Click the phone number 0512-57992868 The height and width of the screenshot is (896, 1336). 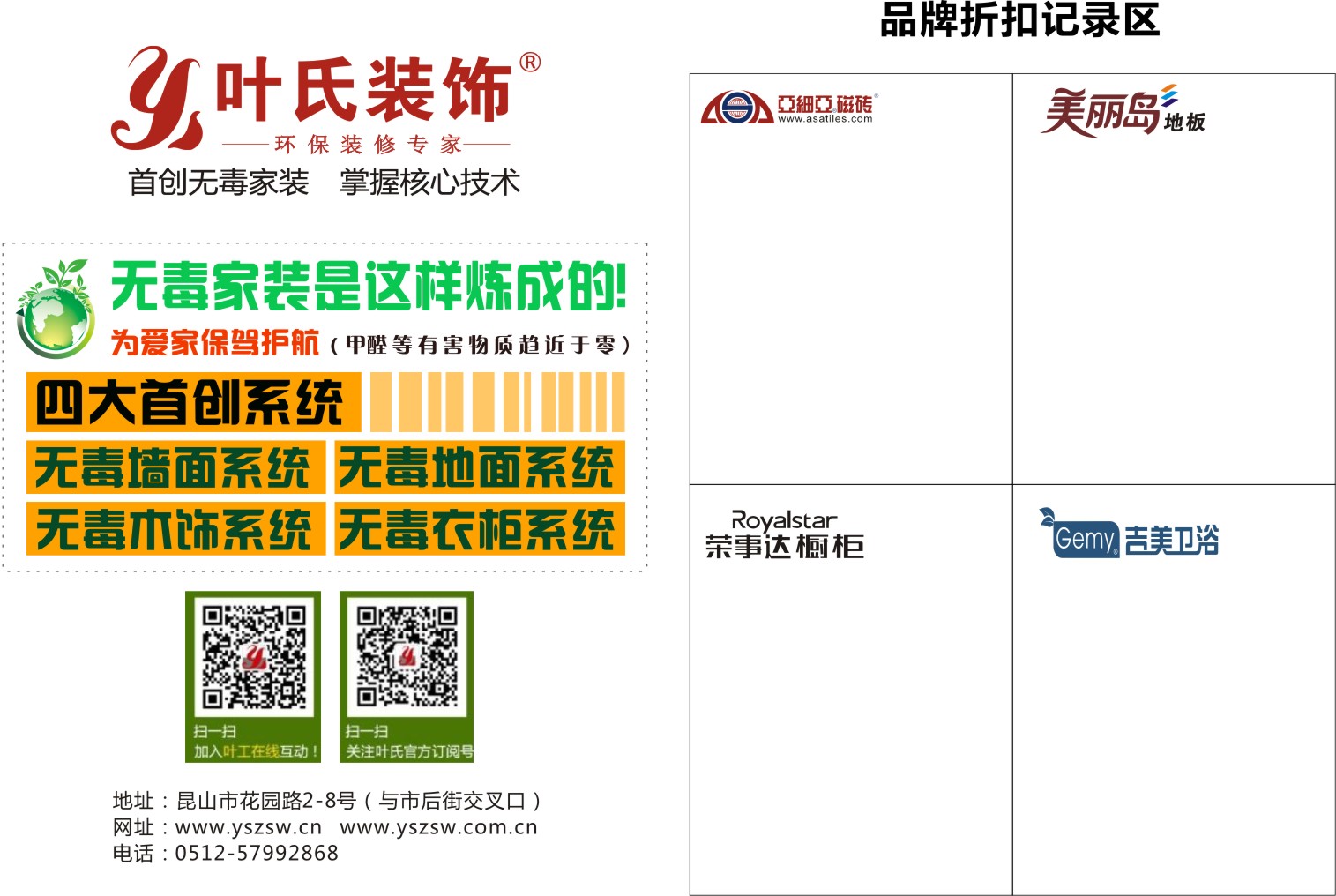coord(257,854)
